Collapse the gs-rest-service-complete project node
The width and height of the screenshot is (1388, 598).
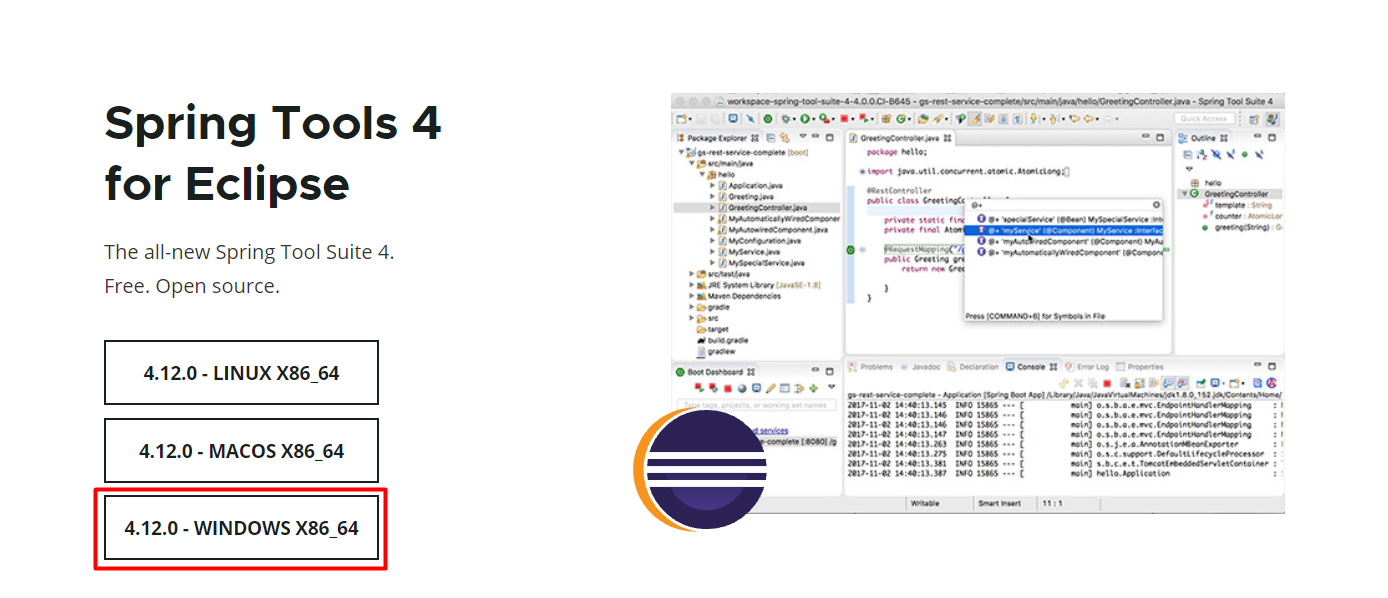pos(682,152)
